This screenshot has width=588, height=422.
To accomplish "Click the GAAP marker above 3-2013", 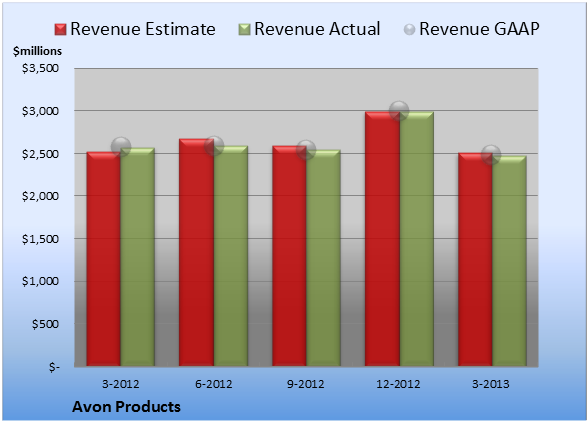I will [491, 155].
